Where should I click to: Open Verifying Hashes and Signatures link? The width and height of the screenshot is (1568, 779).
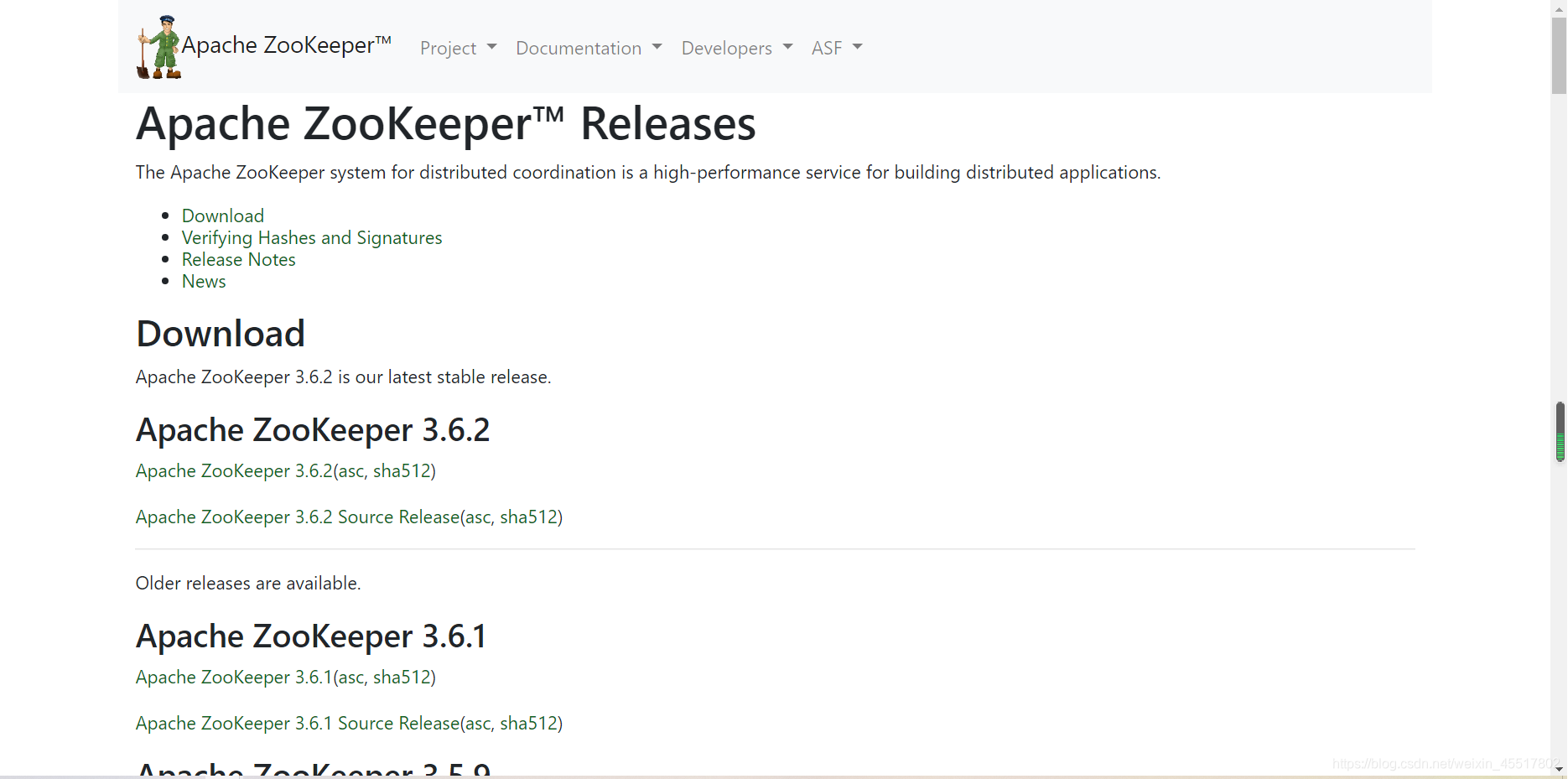click(x=312, y=237)
